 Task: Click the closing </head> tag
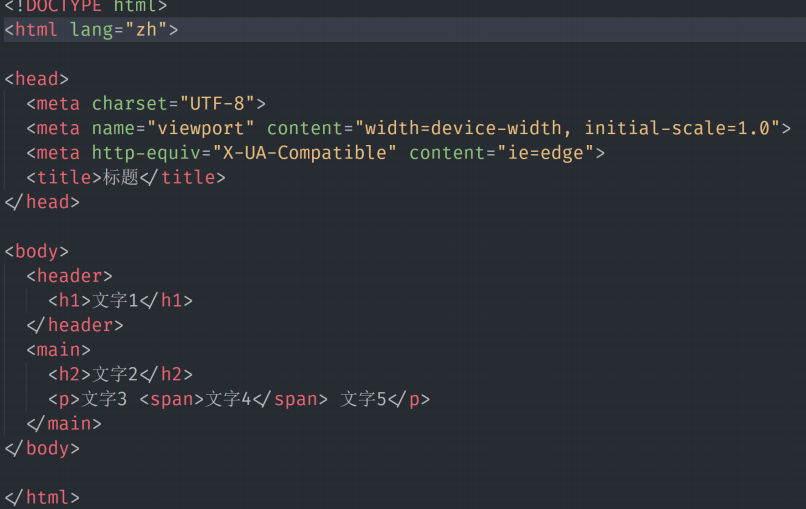[42, 202]
